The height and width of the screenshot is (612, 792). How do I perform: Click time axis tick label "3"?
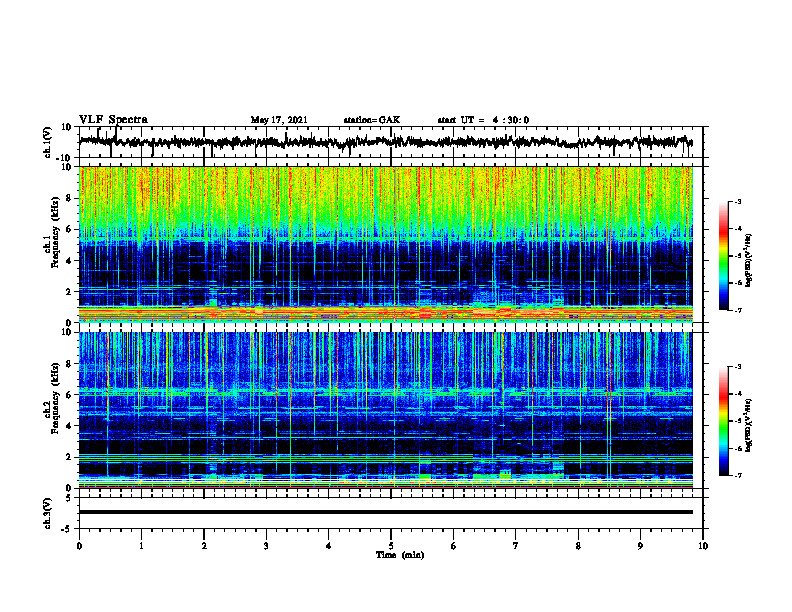pyautogui.click(x=266, y=545)
